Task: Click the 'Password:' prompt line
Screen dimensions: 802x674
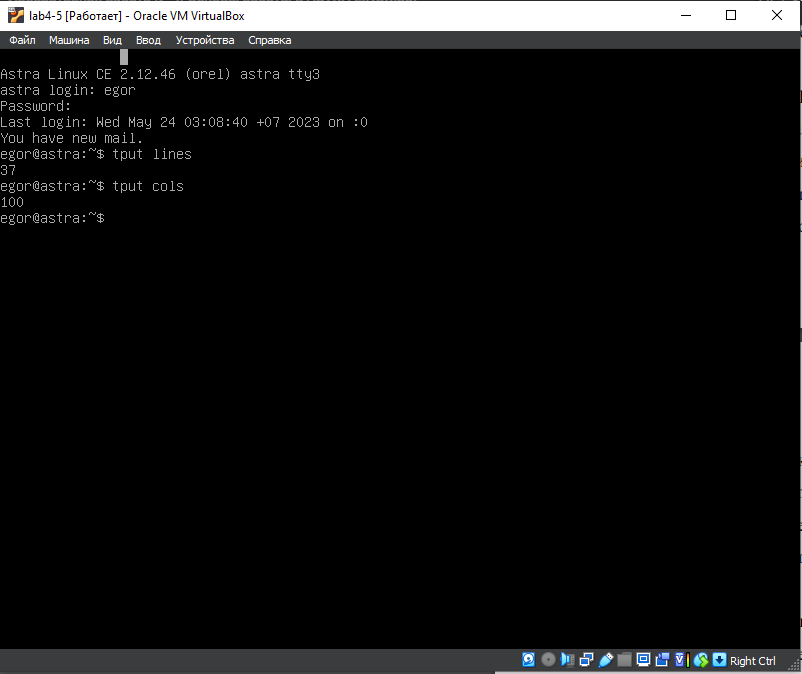Action: 35,106
